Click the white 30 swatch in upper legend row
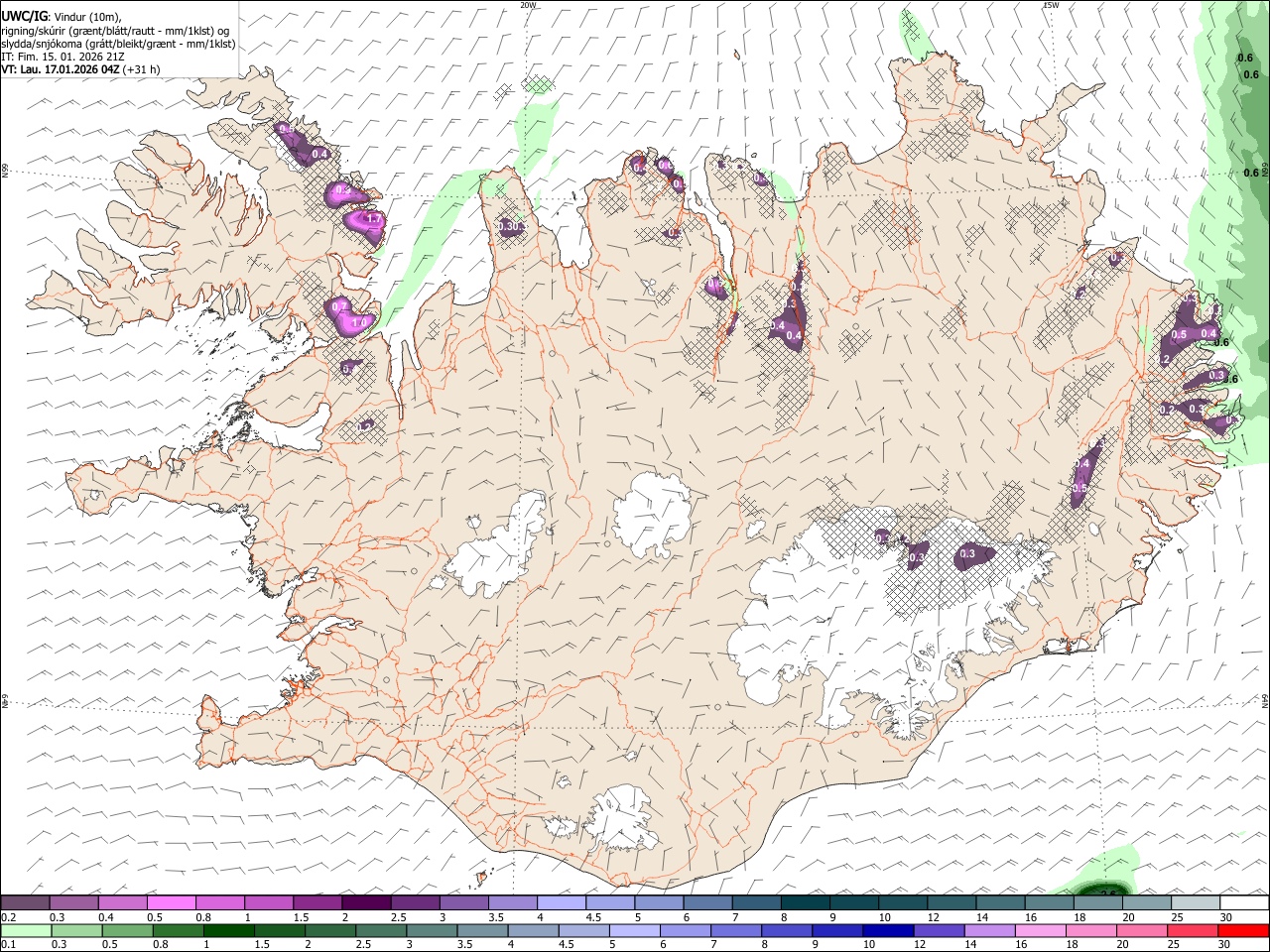This screenshot has height=952, width=1270. point(1245,902)
